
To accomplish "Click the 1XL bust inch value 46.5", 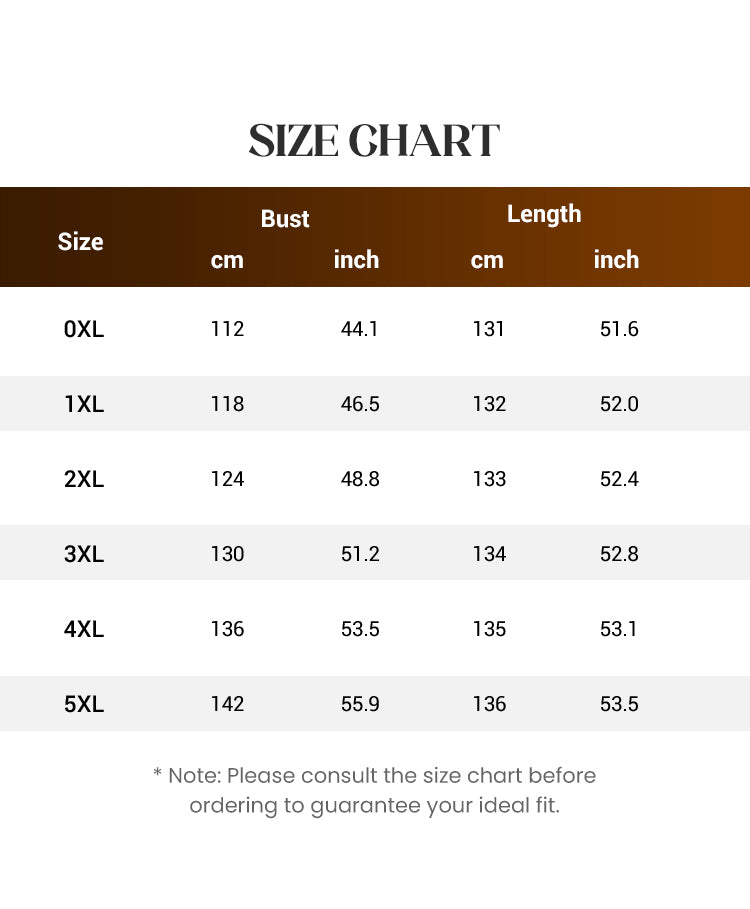I will click(360, 403).
